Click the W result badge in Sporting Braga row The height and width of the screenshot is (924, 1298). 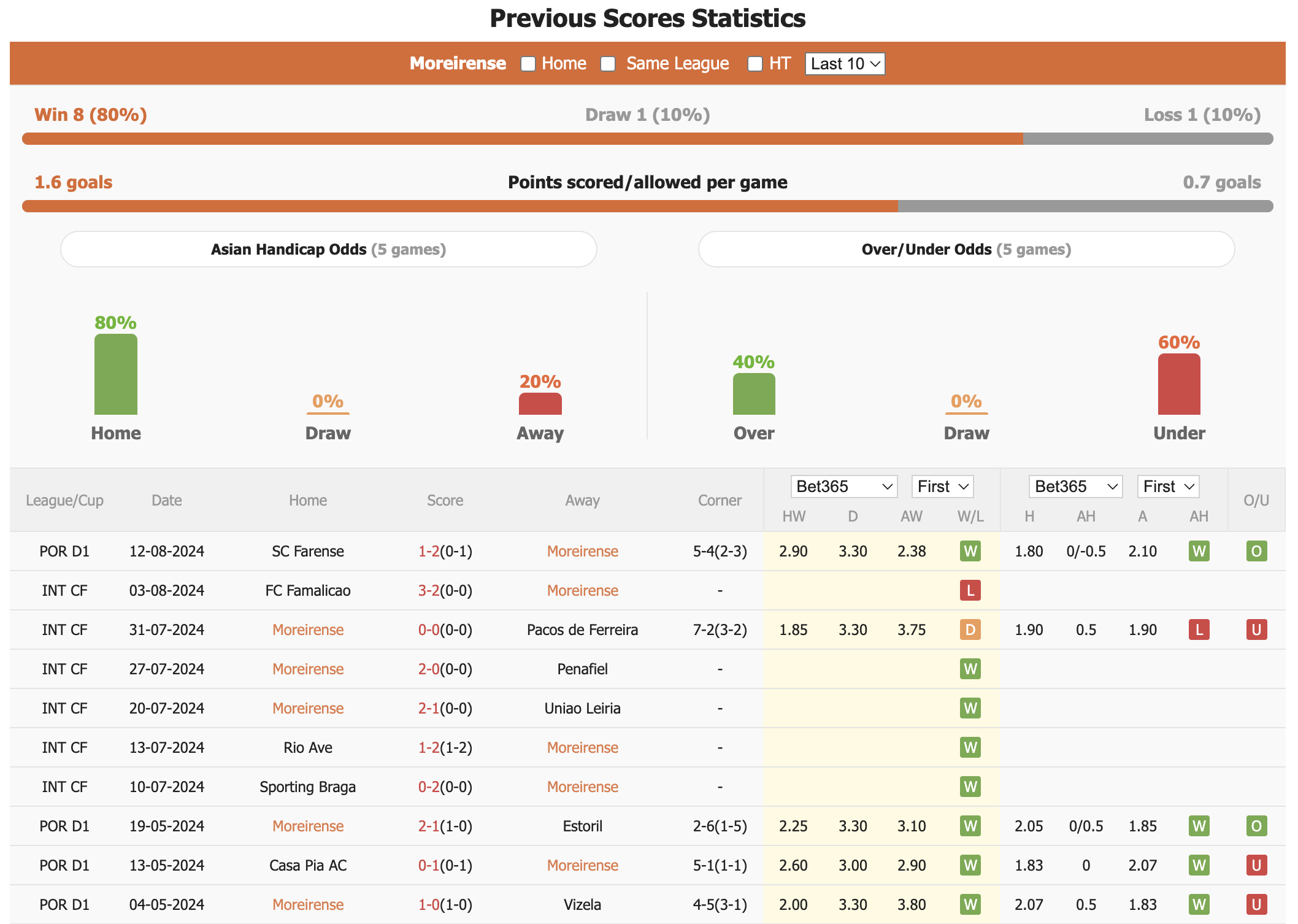pyautogui.click(x=970, y=787)
